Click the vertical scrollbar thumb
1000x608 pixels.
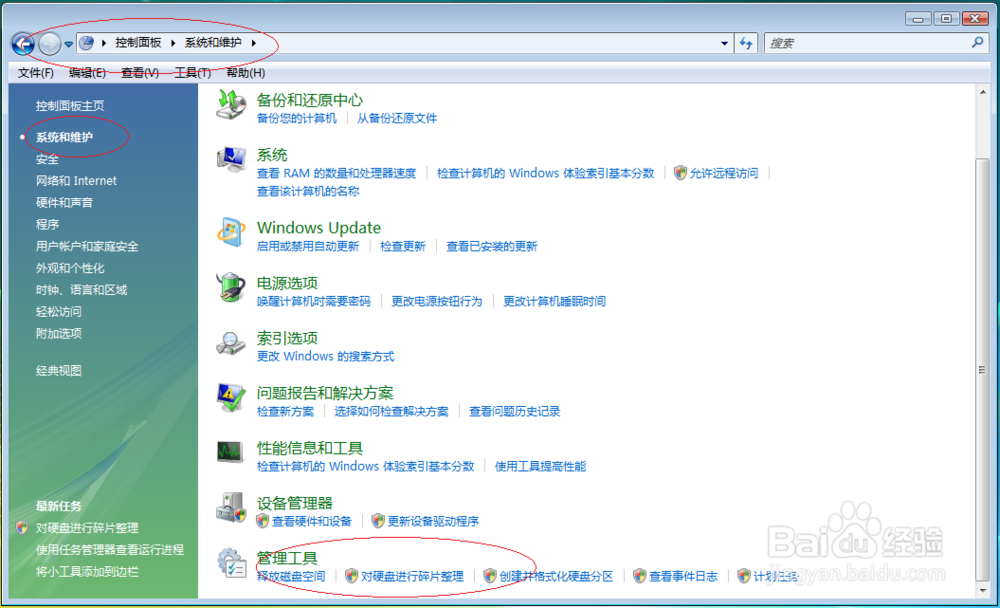pyautogui.click(x=983, y=370)
